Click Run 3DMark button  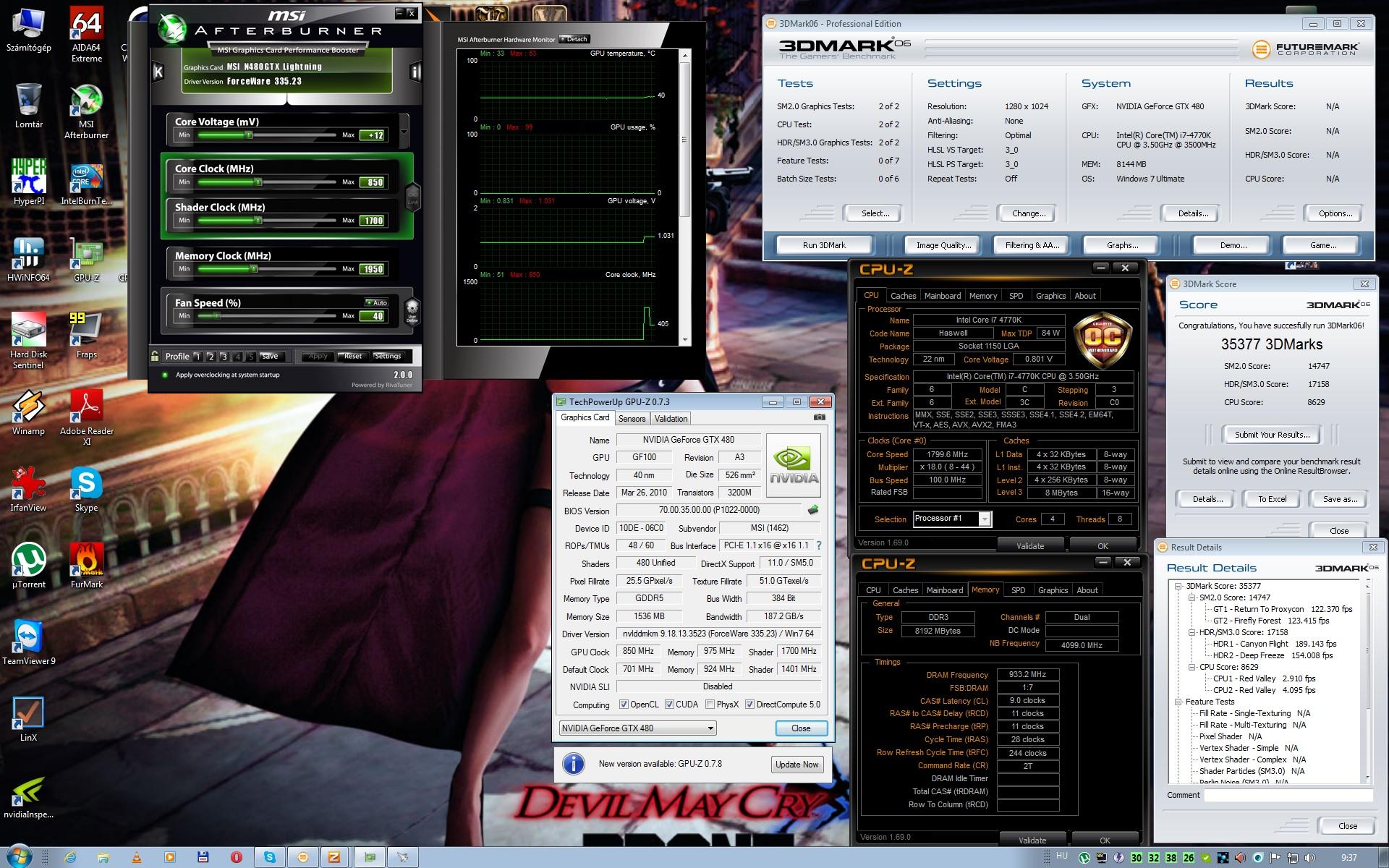pyautogui.click(x=824, y=245)
